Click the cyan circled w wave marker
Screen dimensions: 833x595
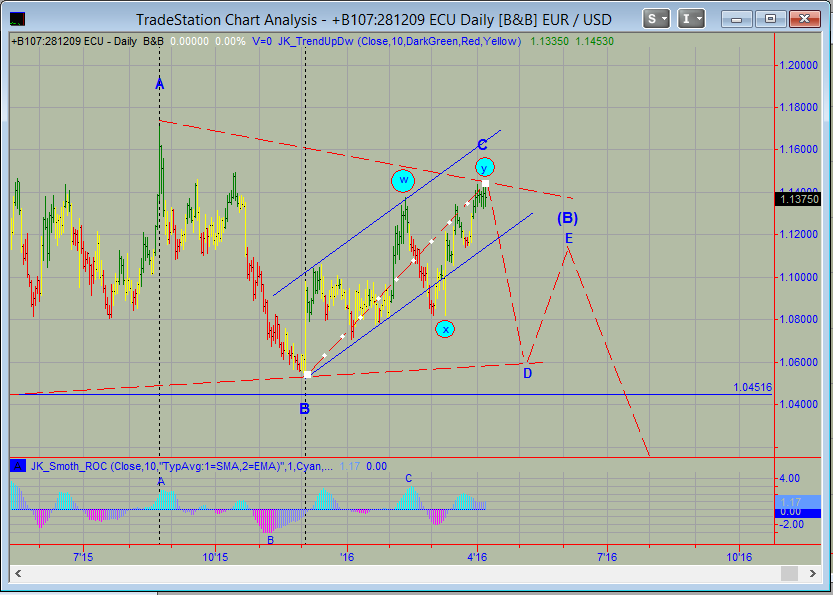tap(403, 181)
